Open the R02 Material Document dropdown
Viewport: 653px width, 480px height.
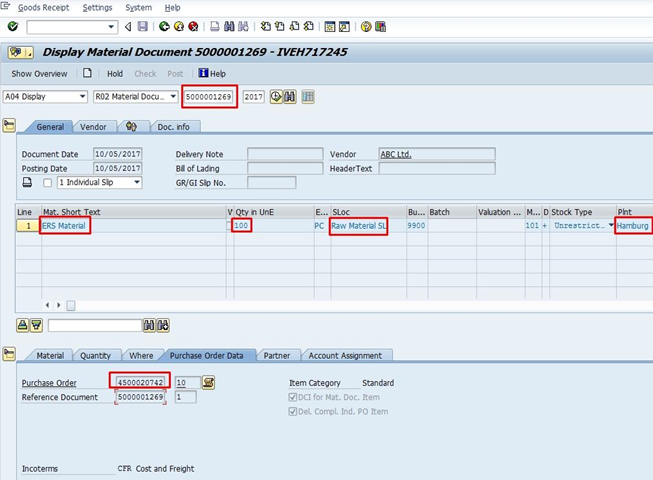point(173,97)
